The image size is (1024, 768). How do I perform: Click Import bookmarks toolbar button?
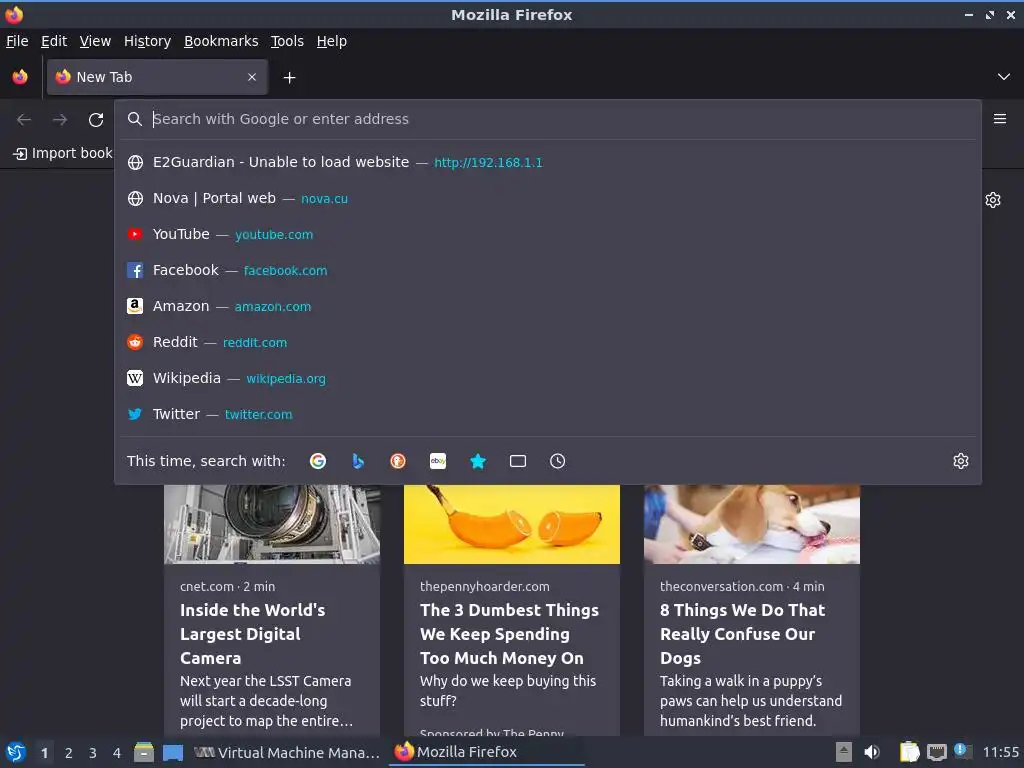point(63,153)
